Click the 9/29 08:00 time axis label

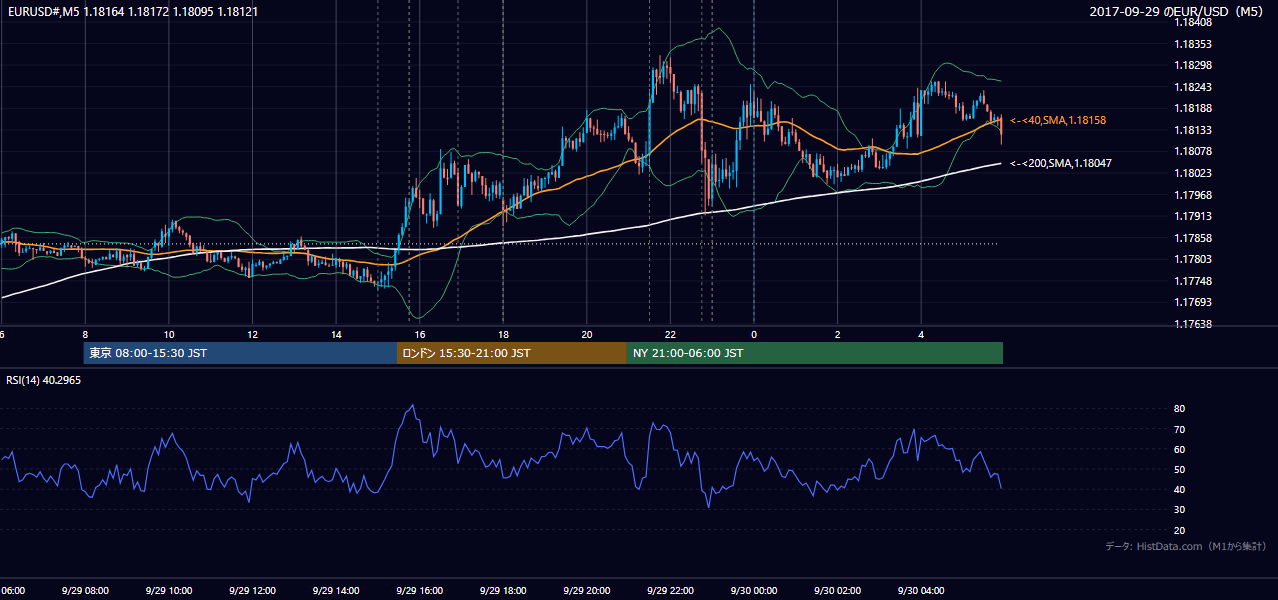pyautogui.click(x=83, y=590)
